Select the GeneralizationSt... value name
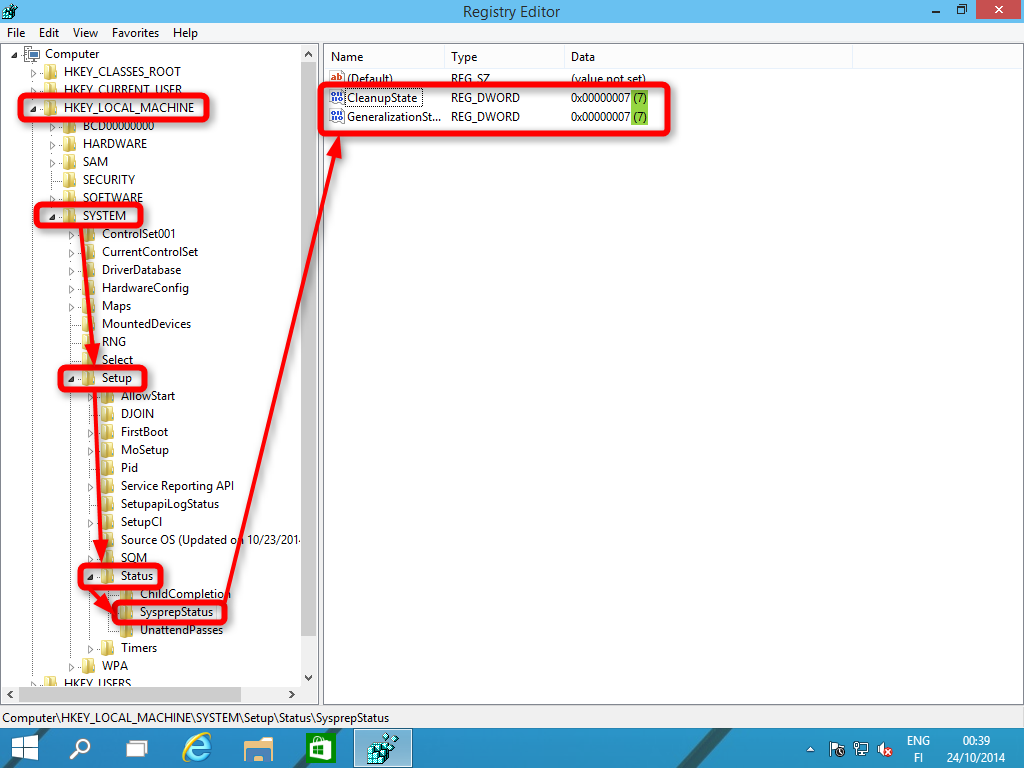The image size is (1024, 768). pyautogui.click(x=394, y=117)
